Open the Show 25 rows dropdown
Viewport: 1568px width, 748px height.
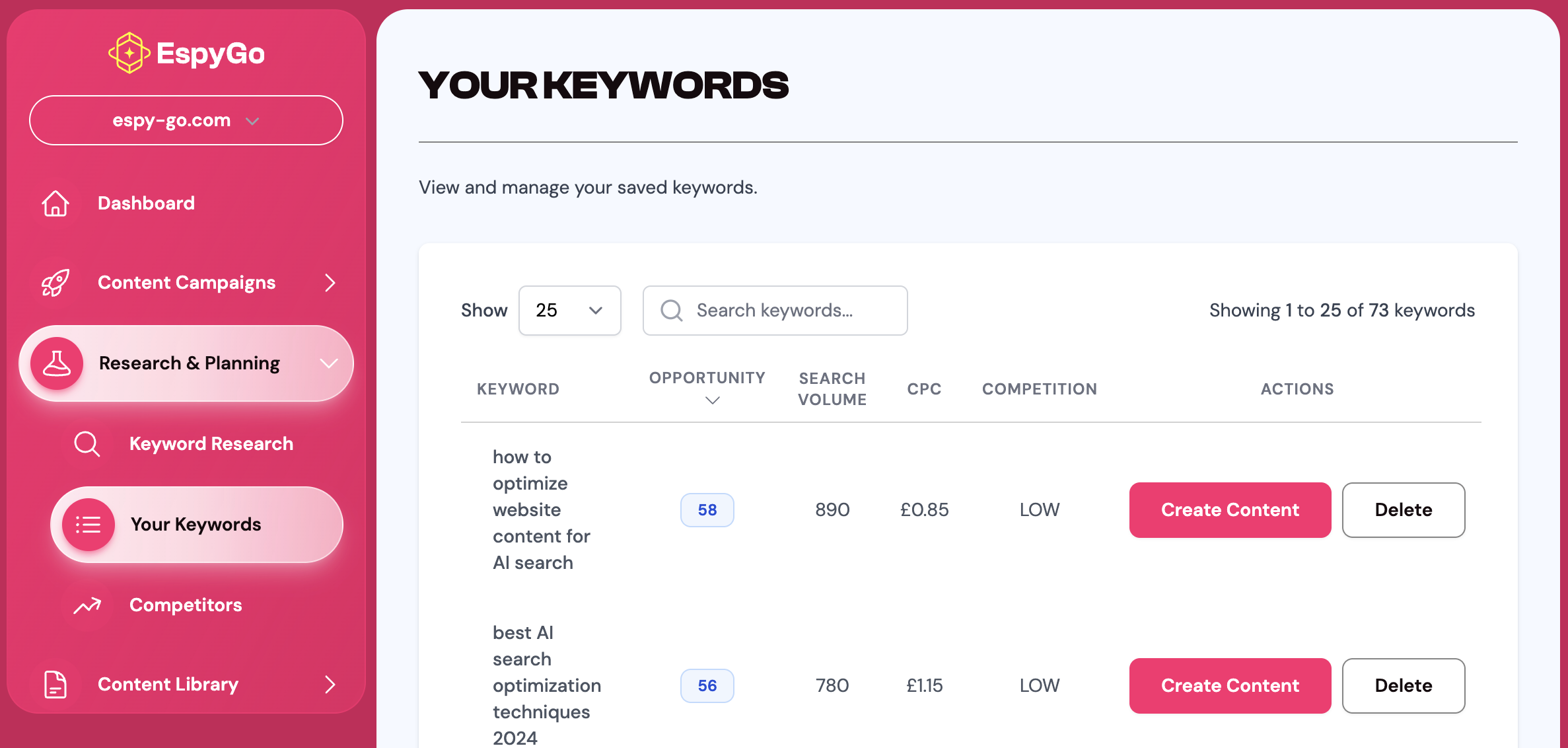(569, 311)
